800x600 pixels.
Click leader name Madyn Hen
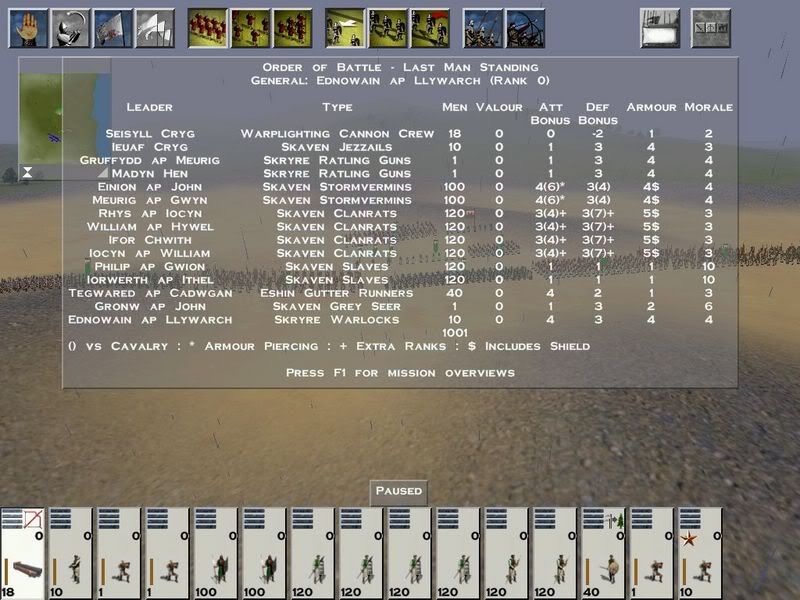click(x=149, y=173)
